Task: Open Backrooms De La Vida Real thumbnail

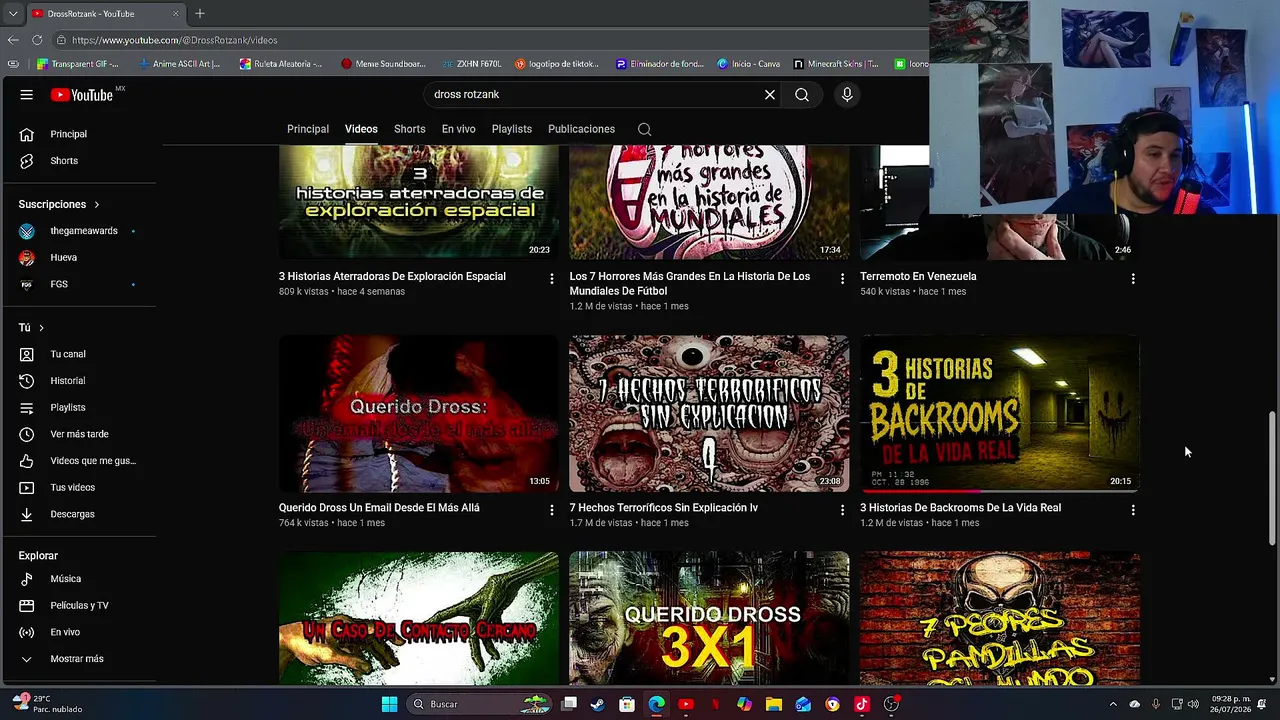Action: (1000, 414)
